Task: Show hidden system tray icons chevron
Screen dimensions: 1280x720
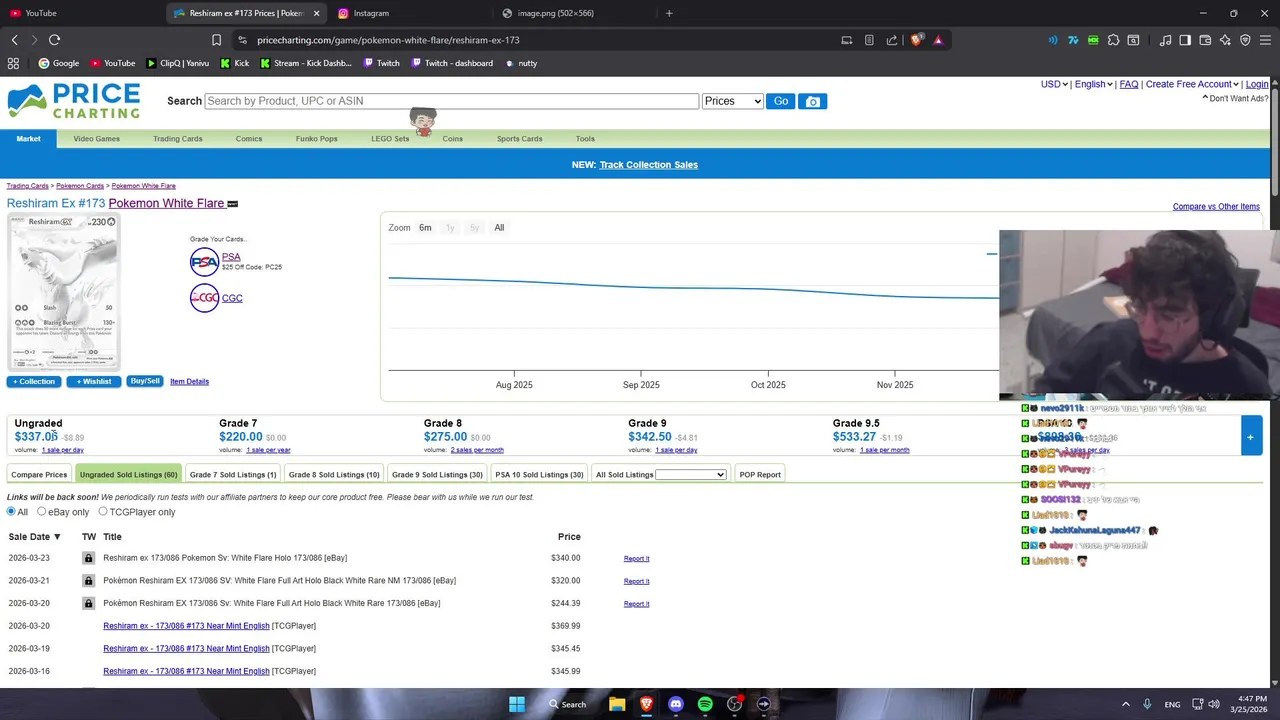Action: 1125,704
